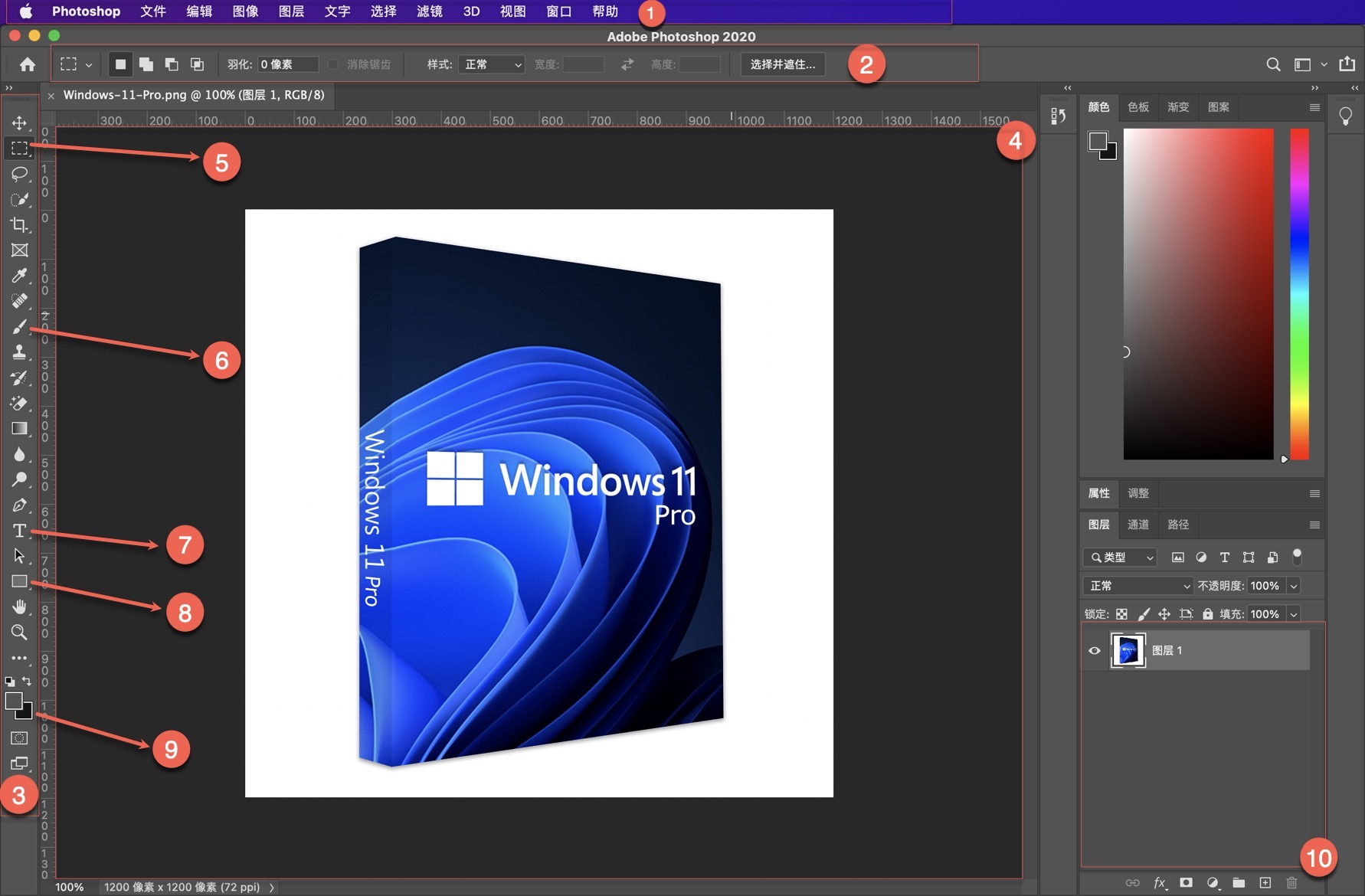
Task: Open the workspace switcher dropdown
Action: 1309,64
